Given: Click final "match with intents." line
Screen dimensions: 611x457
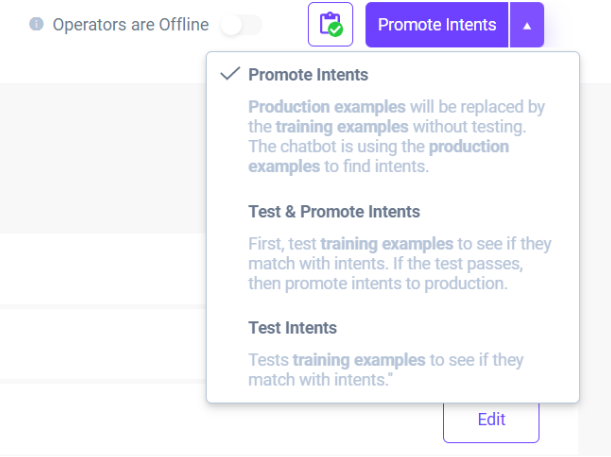Looking at the screenshot, I should (319, 380).
